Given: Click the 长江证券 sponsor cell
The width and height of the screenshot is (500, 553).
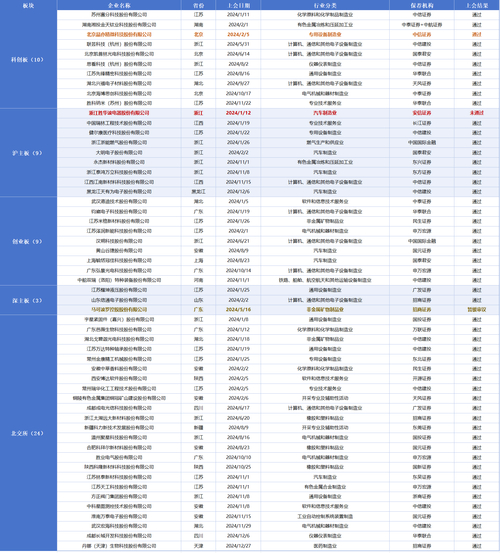Looking at the screenshot, I should coord(422,123).
